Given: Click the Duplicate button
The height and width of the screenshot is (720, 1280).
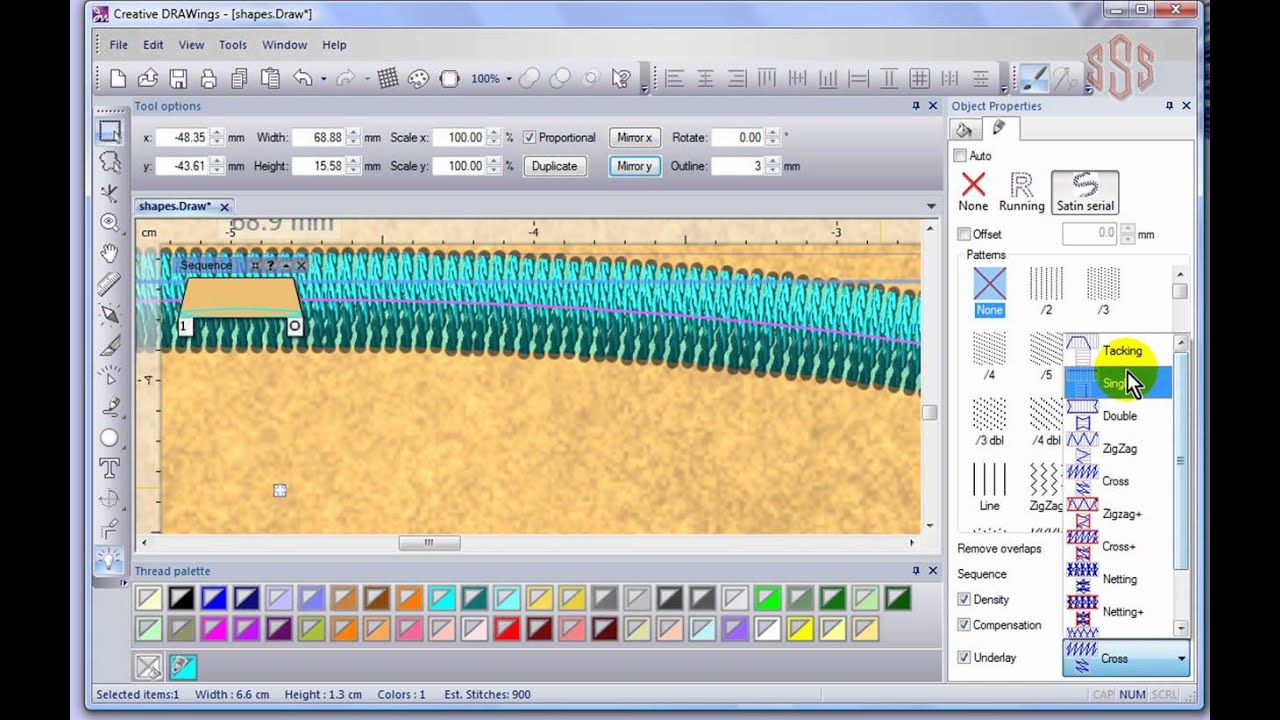Looking at the screenshot, I should click(554, 166).
